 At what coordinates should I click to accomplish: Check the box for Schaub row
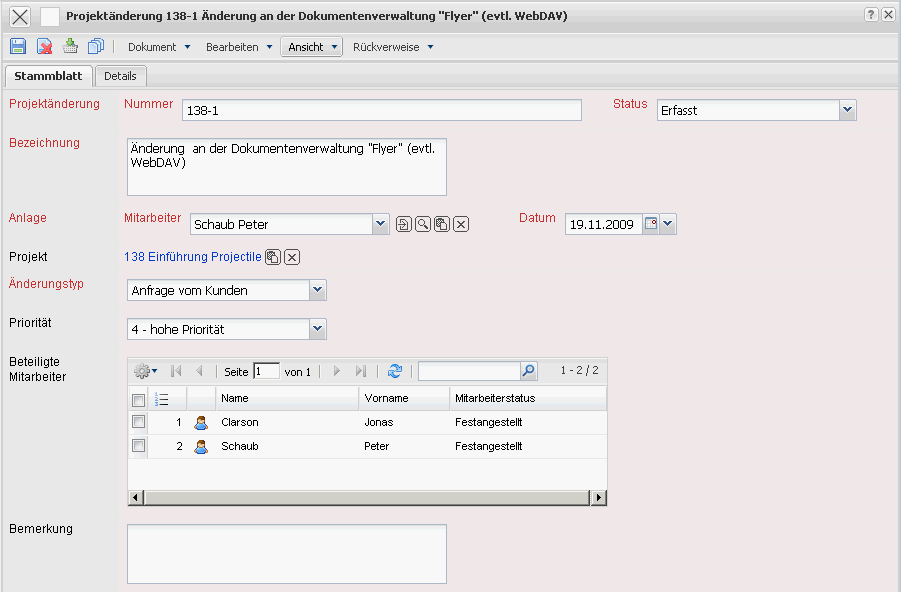click(x=139, y=446)
